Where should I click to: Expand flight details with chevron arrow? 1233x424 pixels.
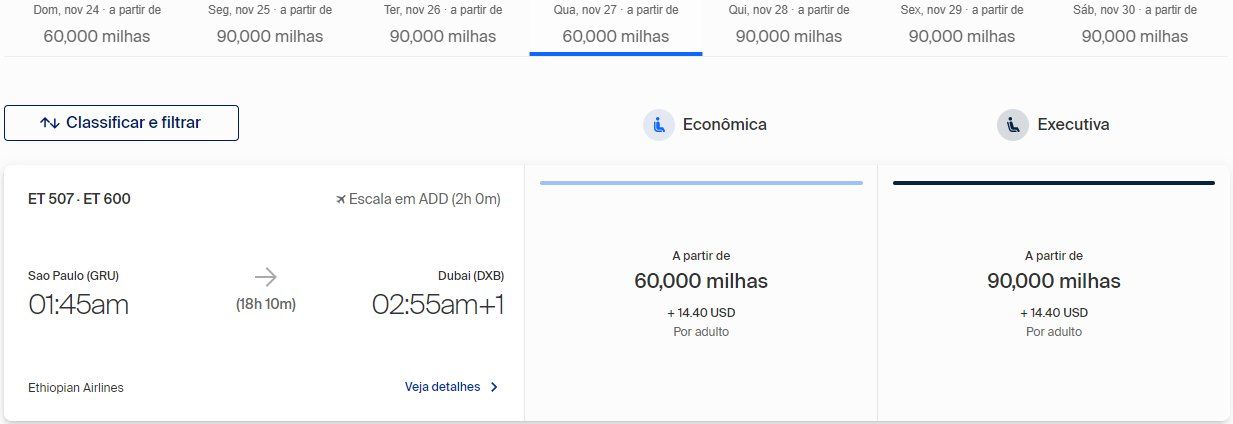[494, 387]
